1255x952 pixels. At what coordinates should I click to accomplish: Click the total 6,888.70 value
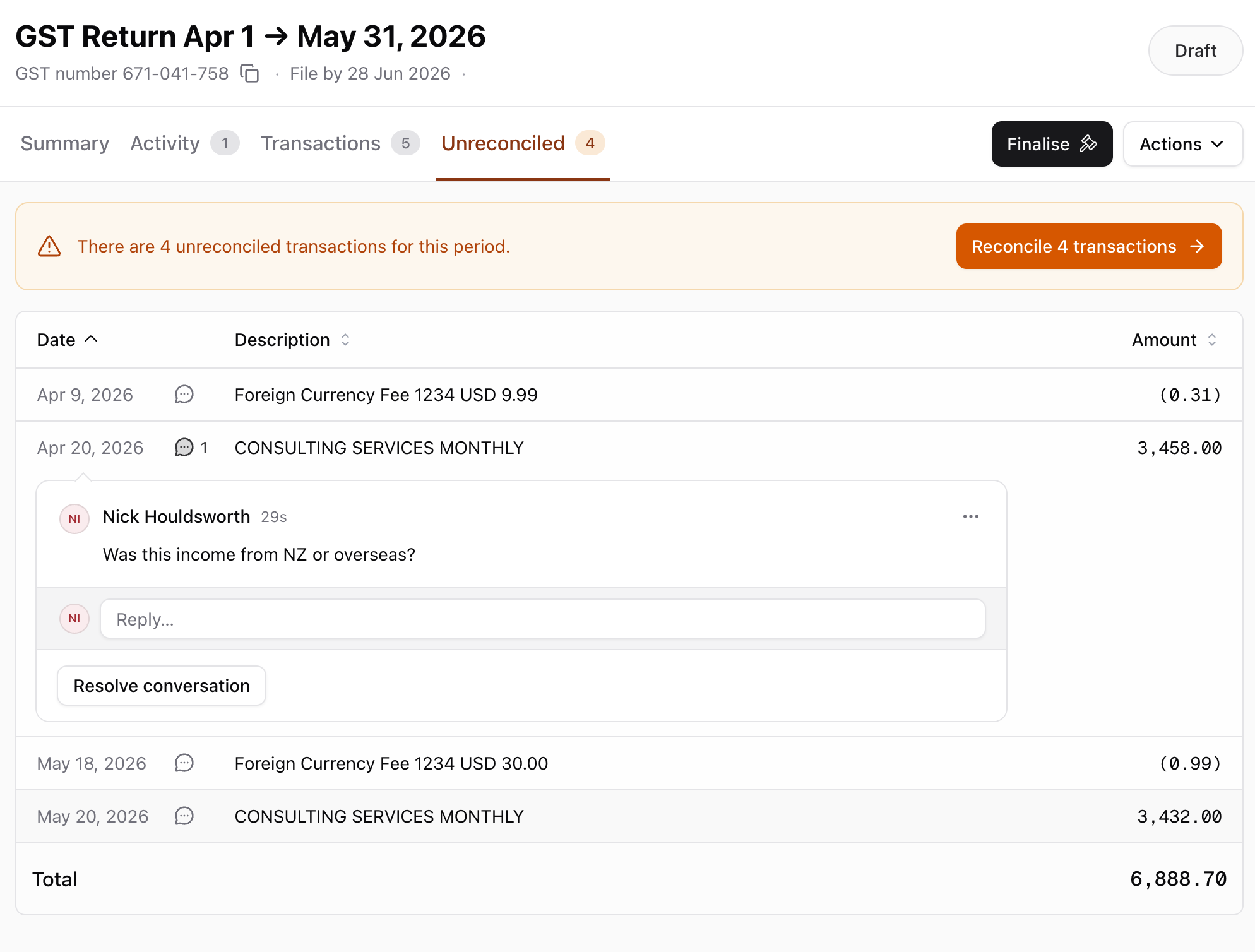coord(1178,879)
